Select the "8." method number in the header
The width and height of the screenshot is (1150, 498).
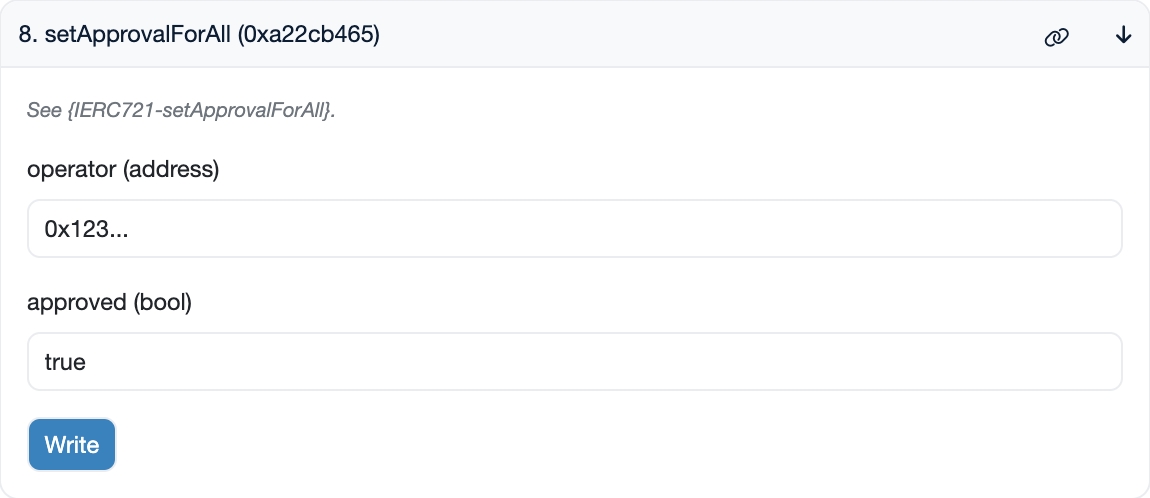[28, 35]
